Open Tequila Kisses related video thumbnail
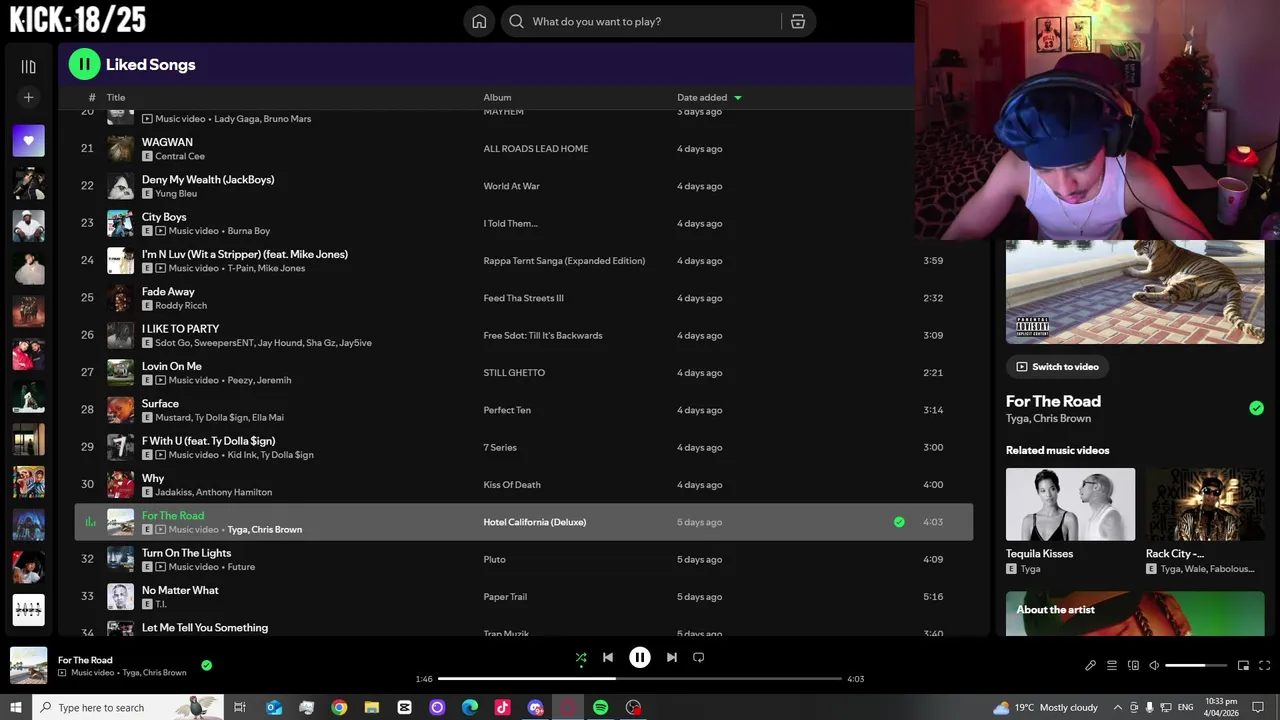Viewport: 1280px width, 720px height. tap(1070, 504)
